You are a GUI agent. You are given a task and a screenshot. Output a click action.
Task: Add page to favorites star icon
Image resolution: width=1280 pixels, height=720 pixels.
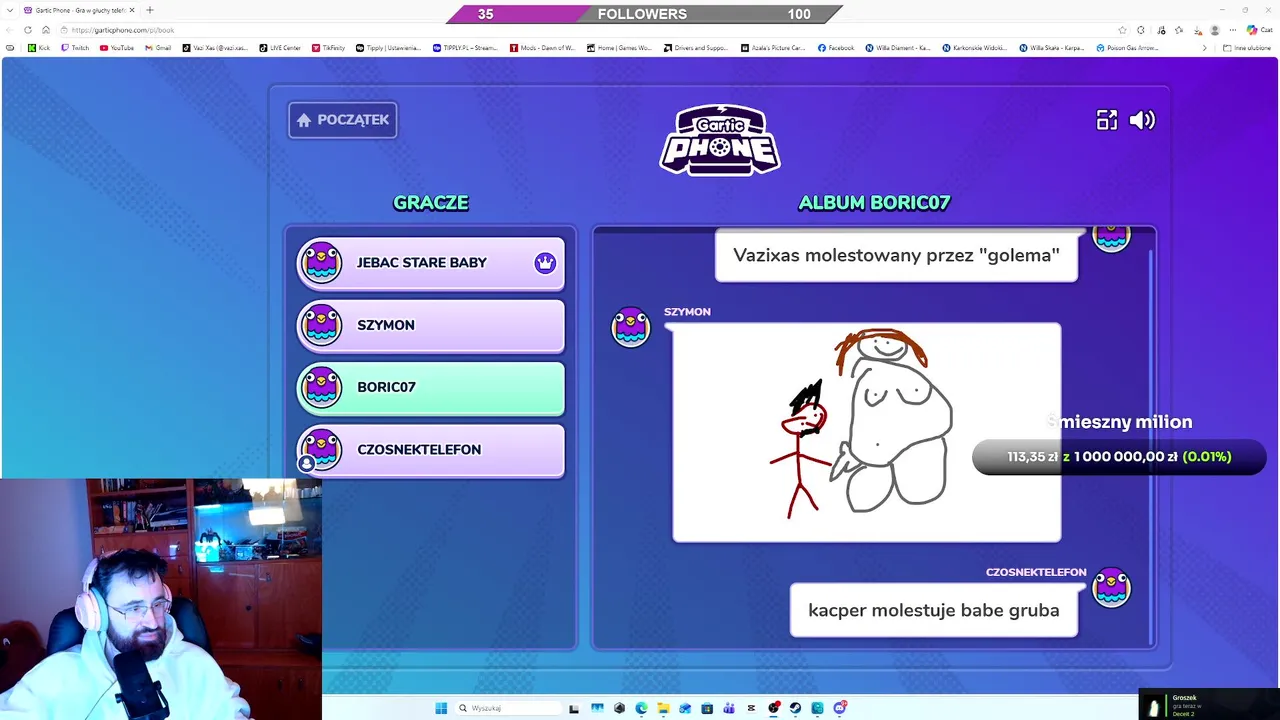click(x=1122, y=30)
